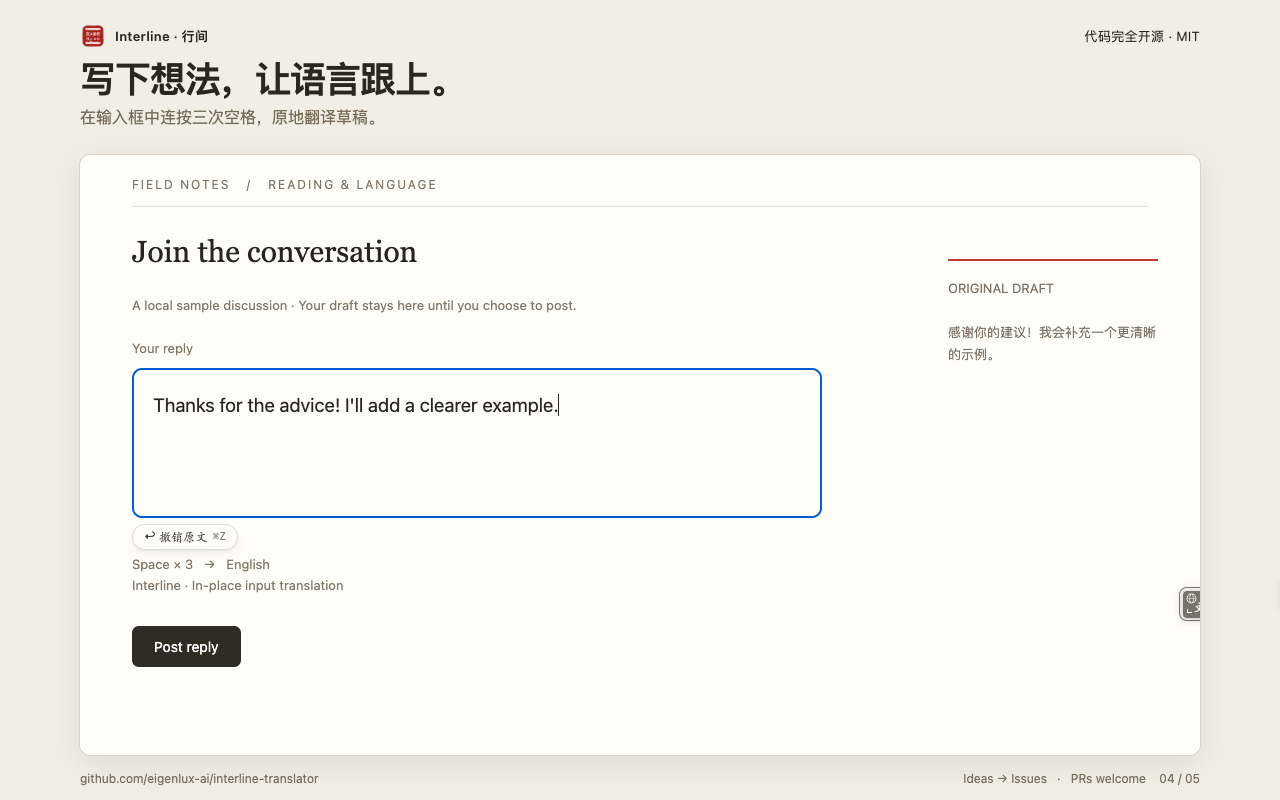Click the original Chinese draft text 感谢你的建议
The image size is (1280, 800).
pos(1052,343)
